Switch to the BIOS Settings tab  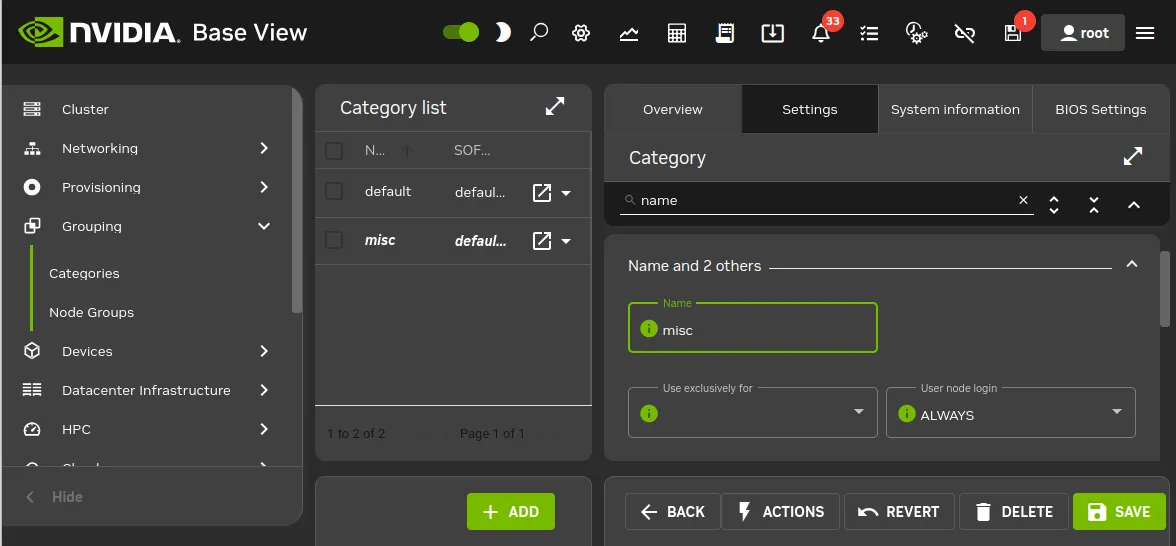(1101, 110)
